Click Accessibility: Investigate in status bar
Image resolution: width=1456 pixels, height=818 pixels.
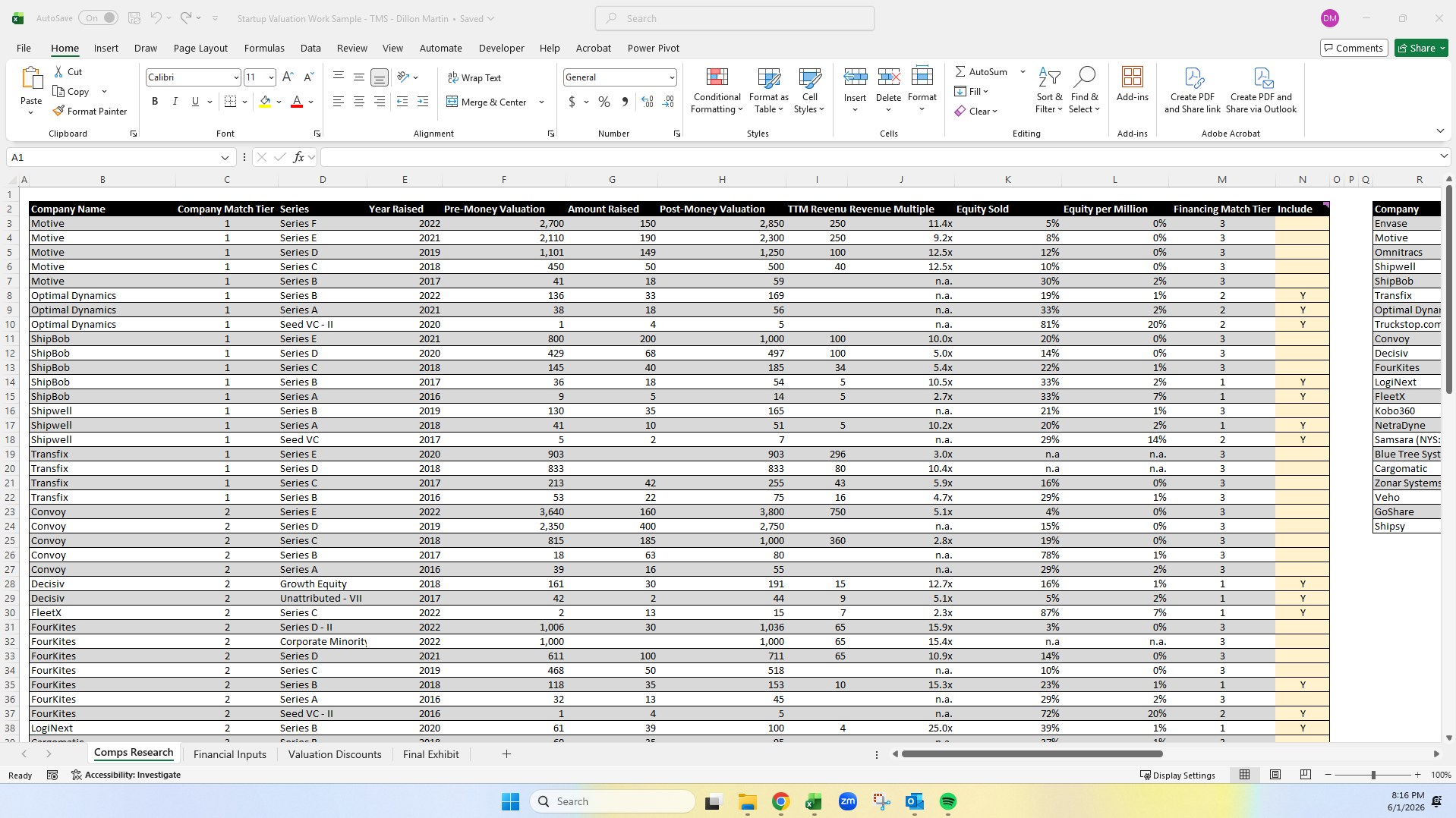[126, 775]
